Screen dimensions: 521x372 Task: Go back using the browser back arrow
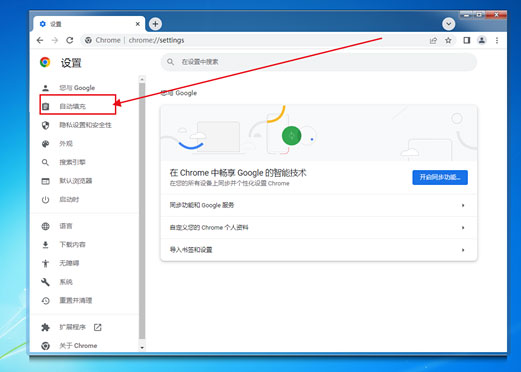click(40, 40)
